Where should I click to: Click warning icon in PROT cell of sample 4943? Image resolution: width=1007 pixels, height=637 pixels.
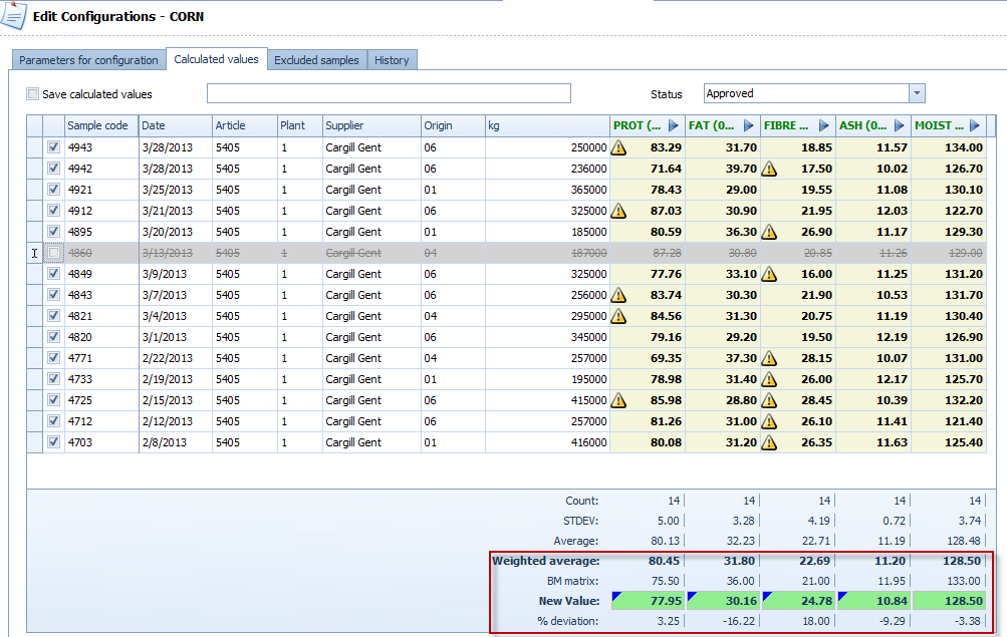619,148
